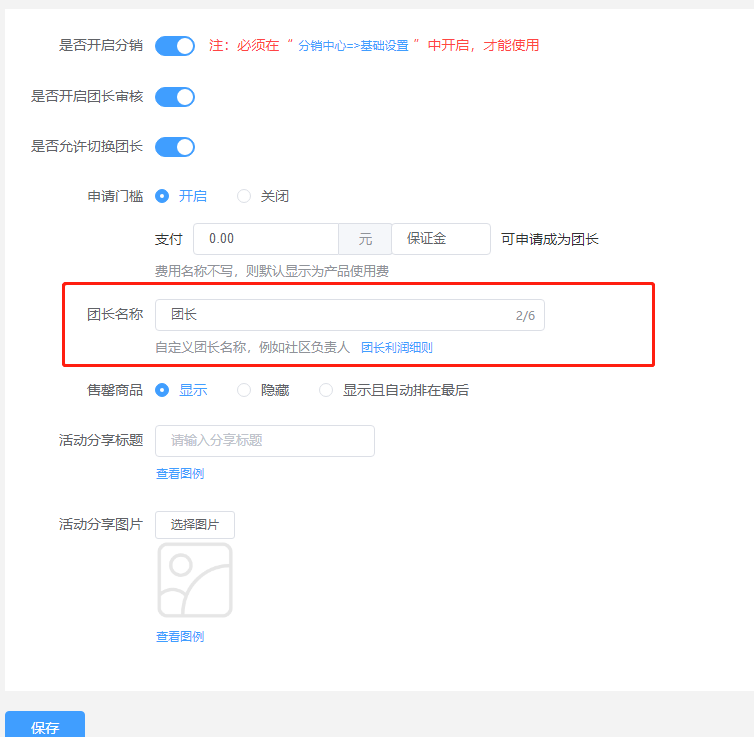Click 查看图例 under share title field
The width and height of the screenshot is (754, 737).
(180, 474)
